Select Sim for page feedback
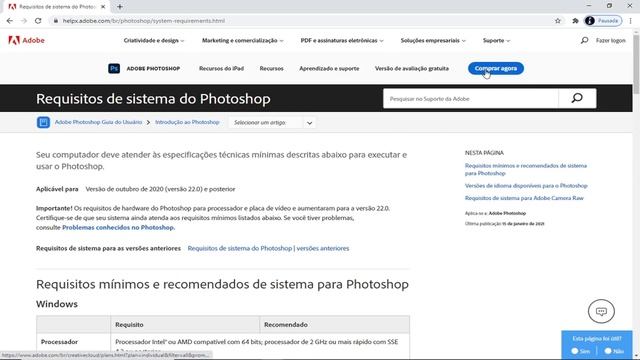The width and height of the screenshot is (640, 360). (580, 351)
